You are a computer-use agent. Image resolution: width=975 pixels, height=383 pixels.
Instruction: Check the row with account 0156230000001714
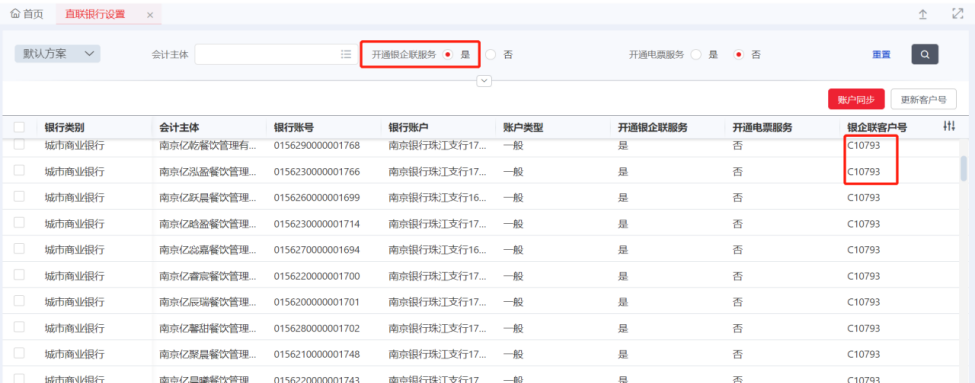click(19, 223)
